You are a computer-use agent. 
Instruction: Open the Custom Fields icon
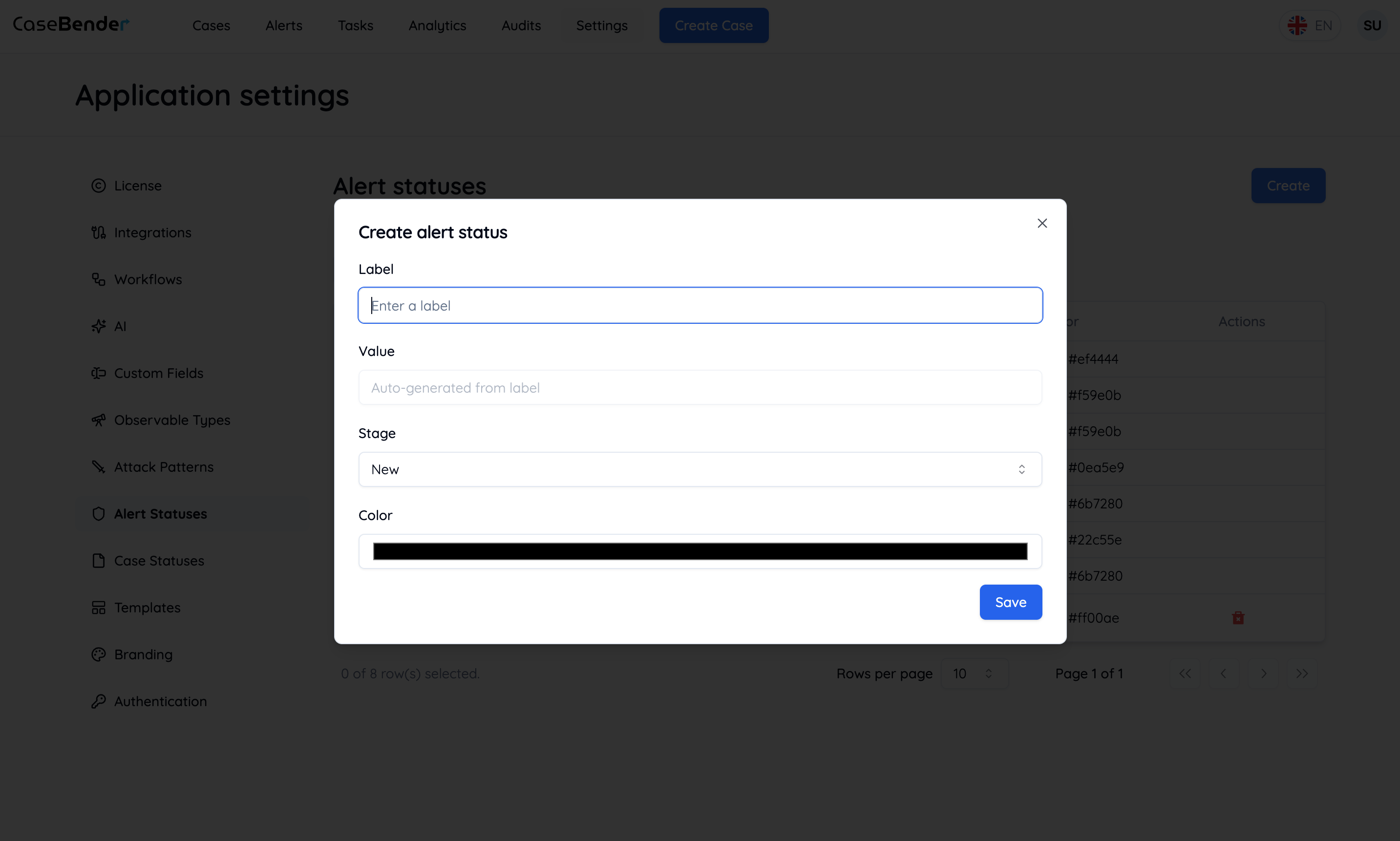pos(99,373)
